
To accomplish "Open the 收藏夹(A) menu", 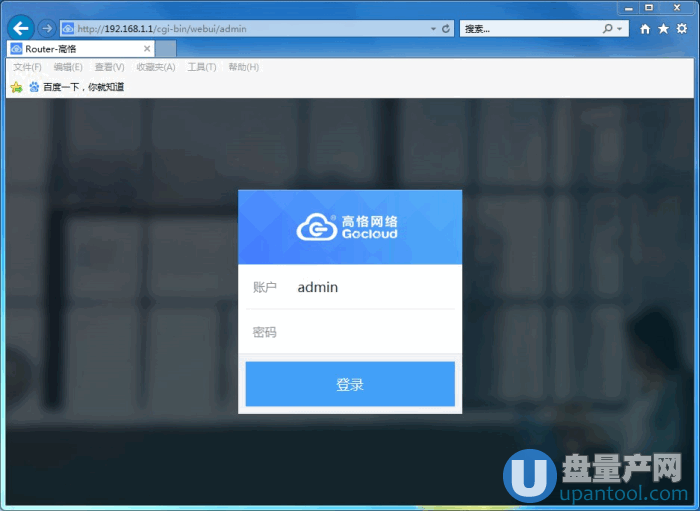I will tap(155, 67).
